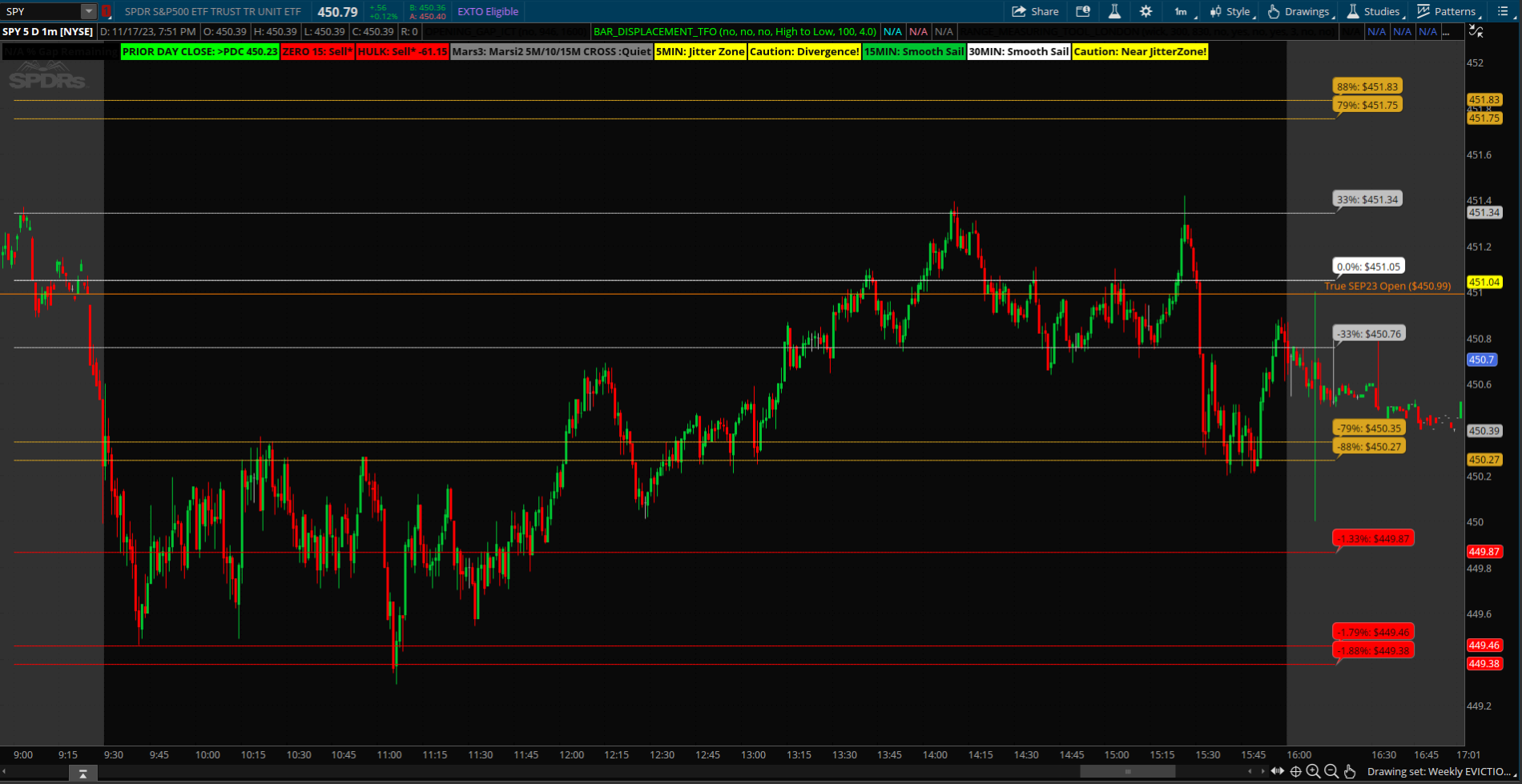This screenshot has width=1522, height=784.
Task: Toggle the horizontal expand arrows icon
Action: point(1278,771)
